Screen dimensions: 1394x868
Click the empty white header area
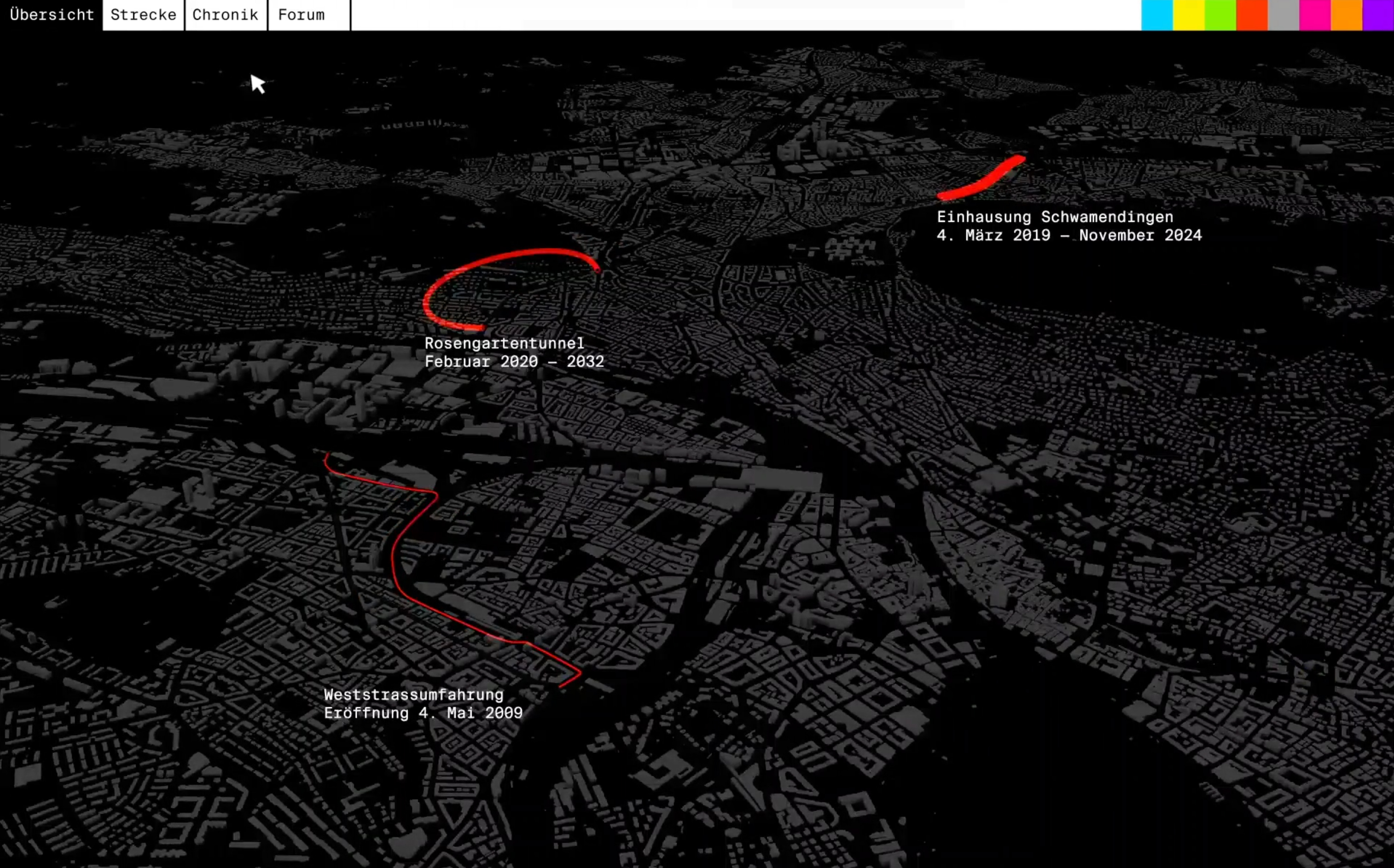[746, 15]
